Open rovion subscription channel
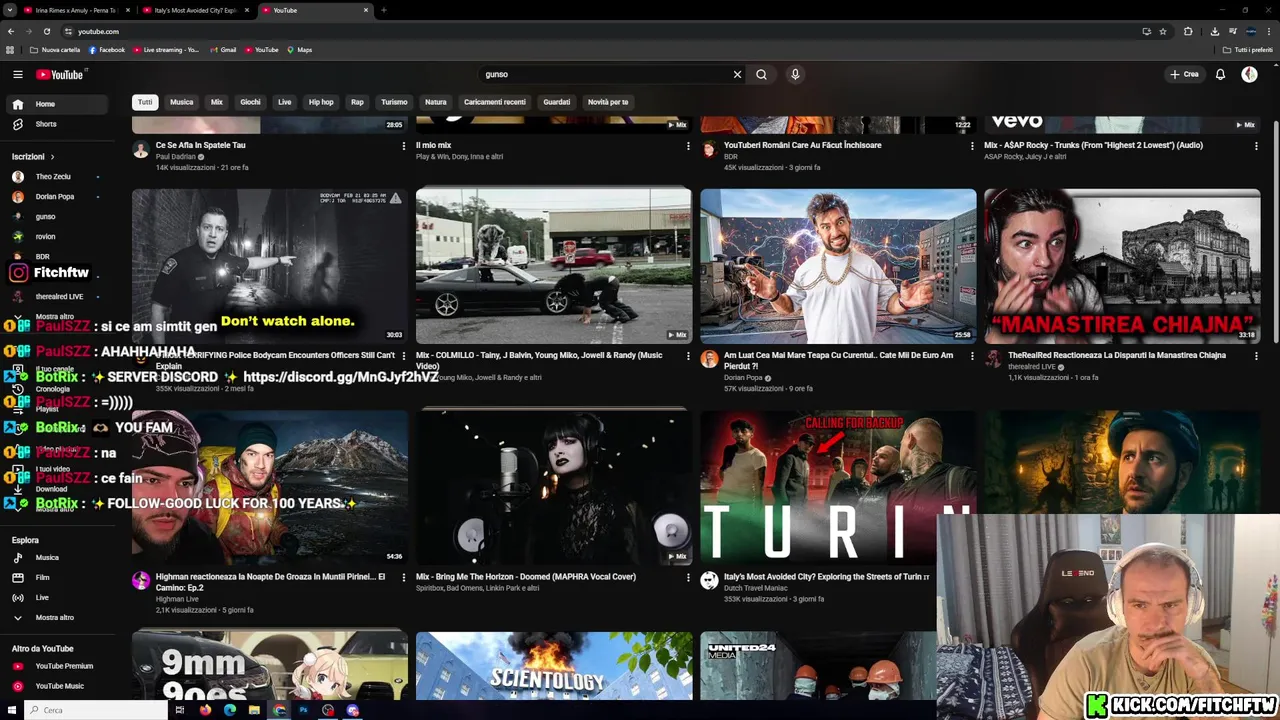The width and height of the screenshot is (1280, 720). pyautogui.click(x=58, y=237)
